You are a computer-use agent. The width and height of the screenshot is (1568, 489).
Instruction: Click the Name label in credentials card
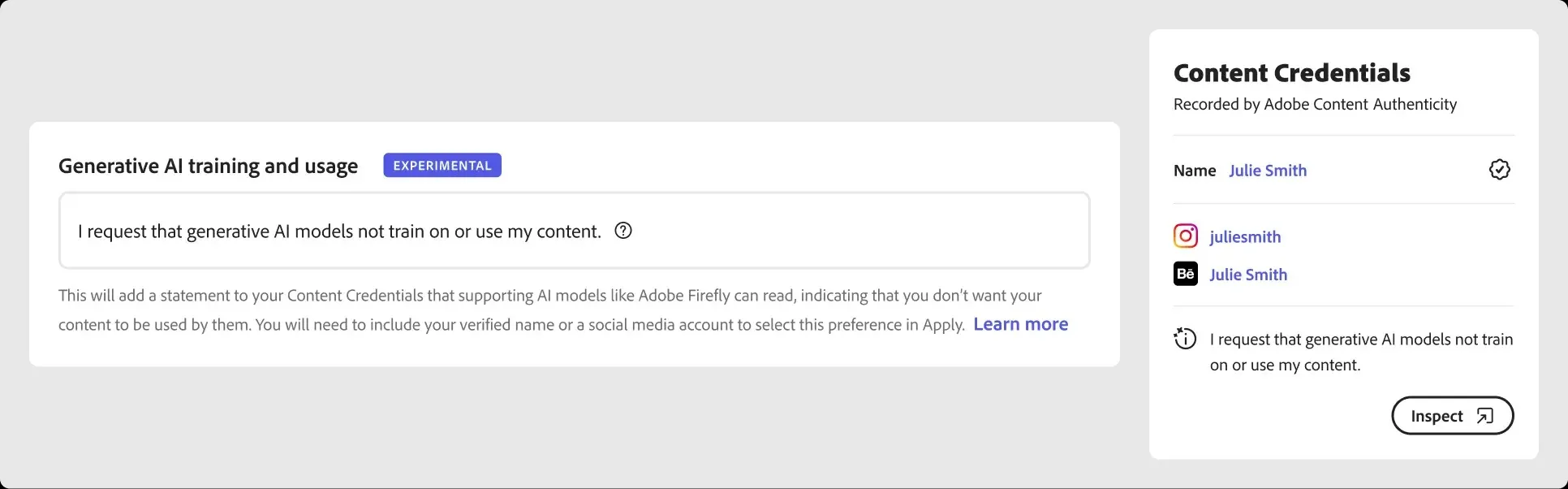[x=1195, y=171]
